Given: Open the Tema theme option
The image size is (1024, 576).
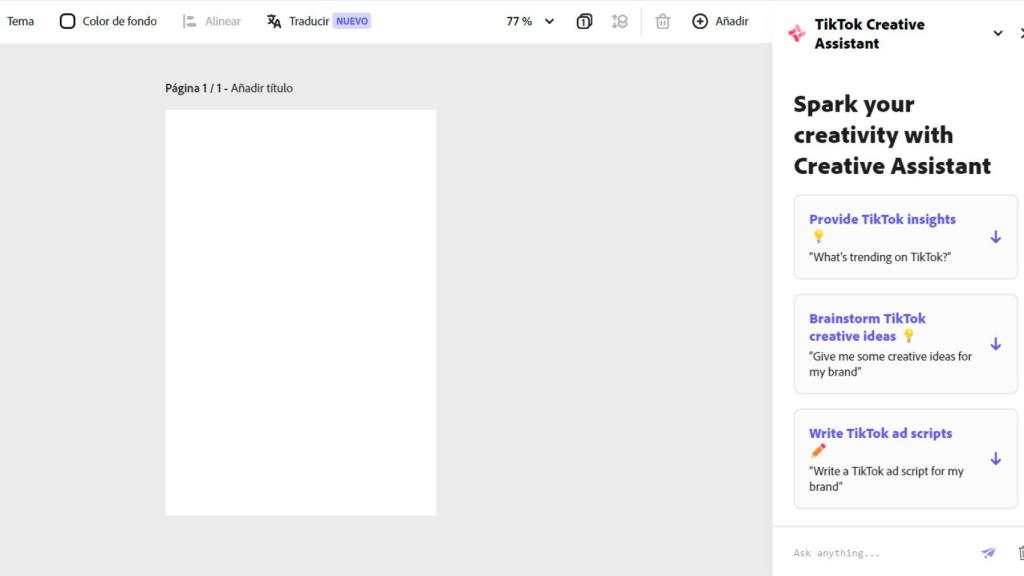Looking at the screenshot, I should pyautogui.click(x=20, y=21).
